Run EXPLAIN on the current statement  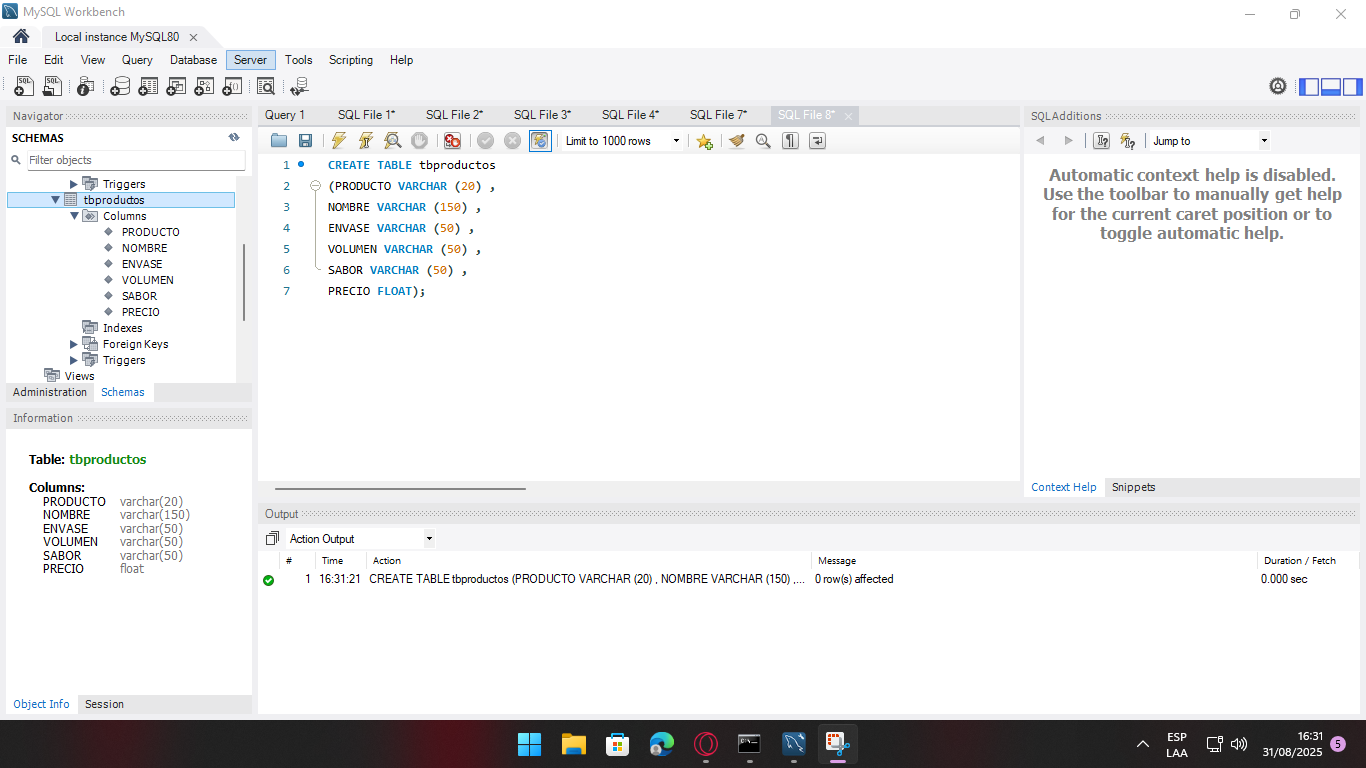[x=393, y=141]
